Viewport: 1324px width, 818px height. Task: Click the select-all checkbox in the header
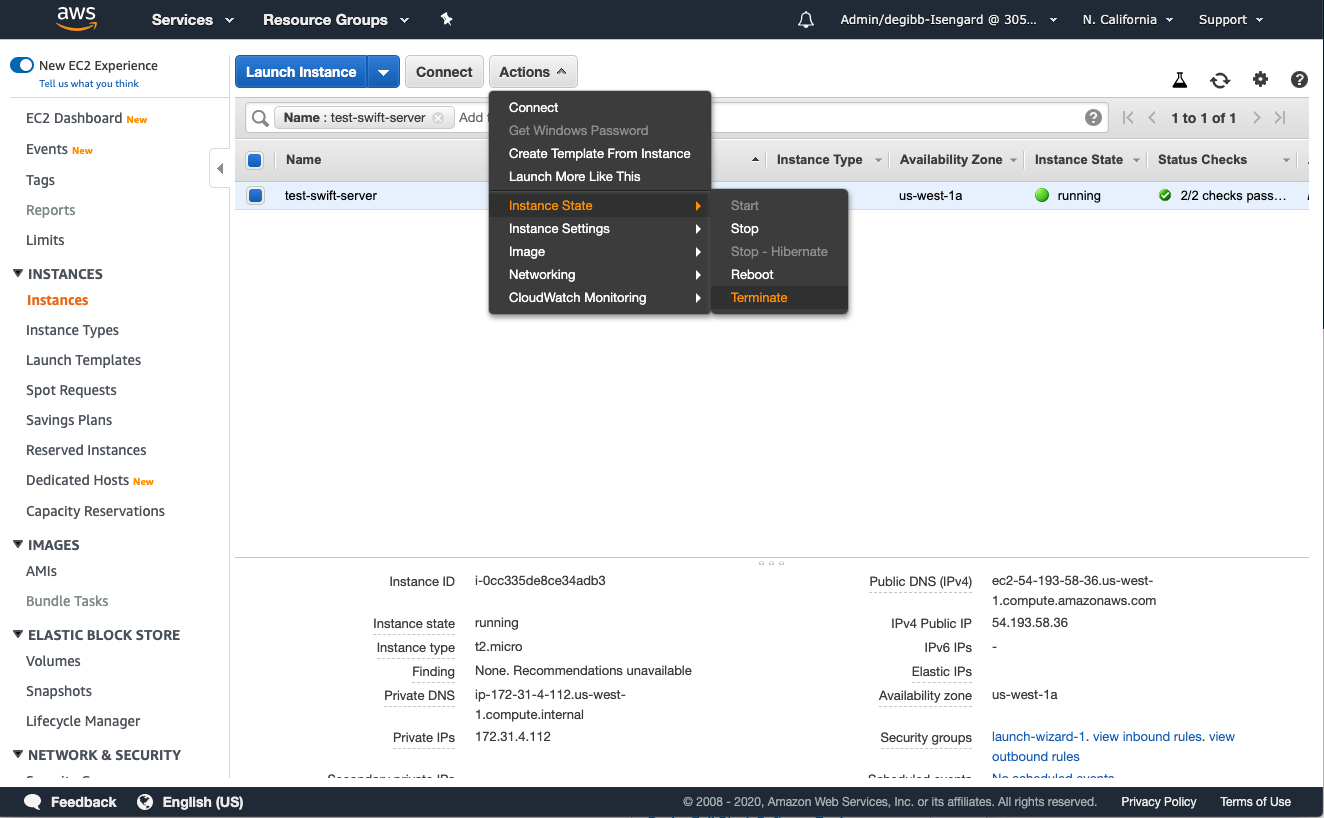coord(255,159)
